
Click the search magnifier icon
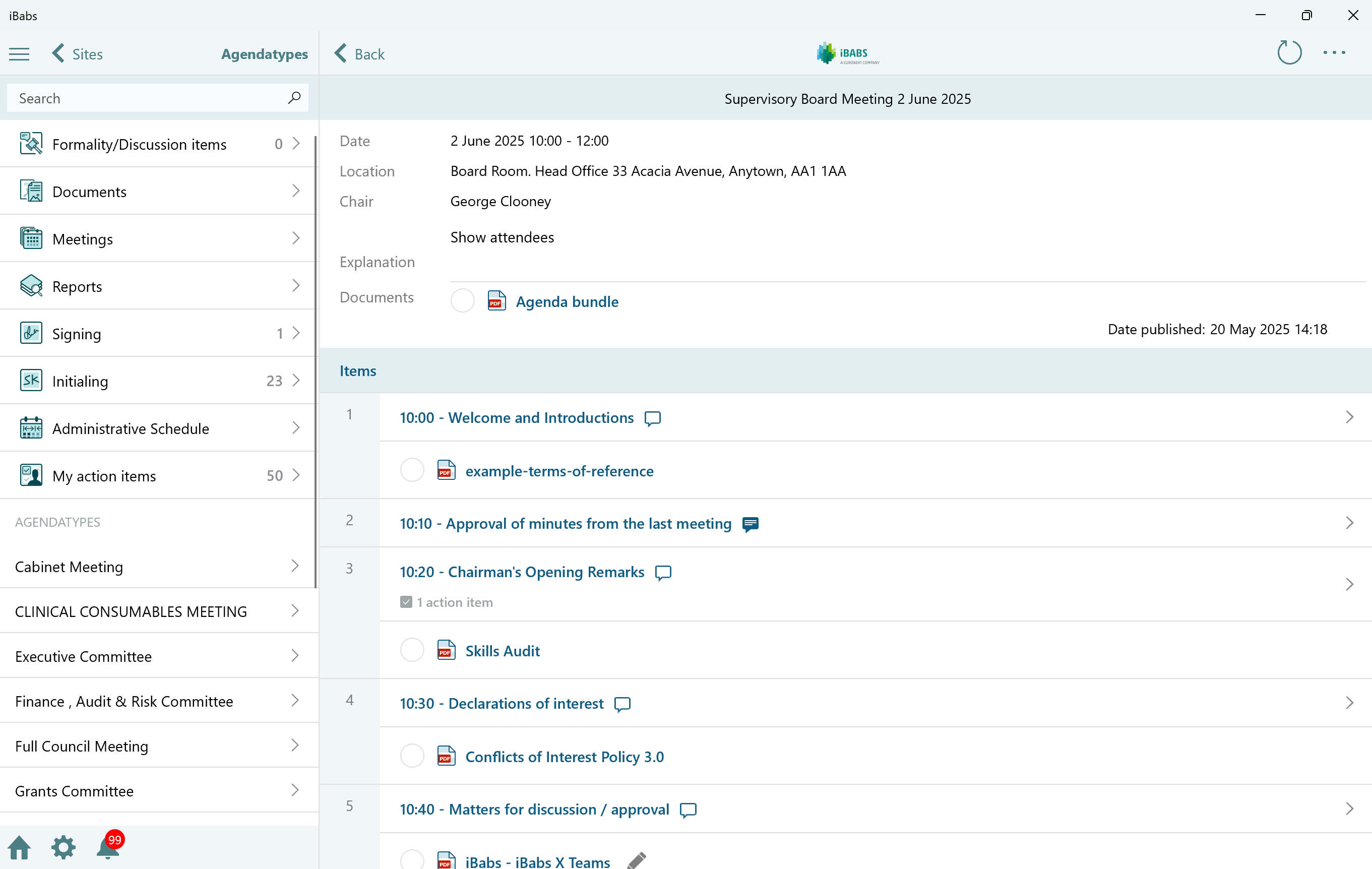(294, 98)
